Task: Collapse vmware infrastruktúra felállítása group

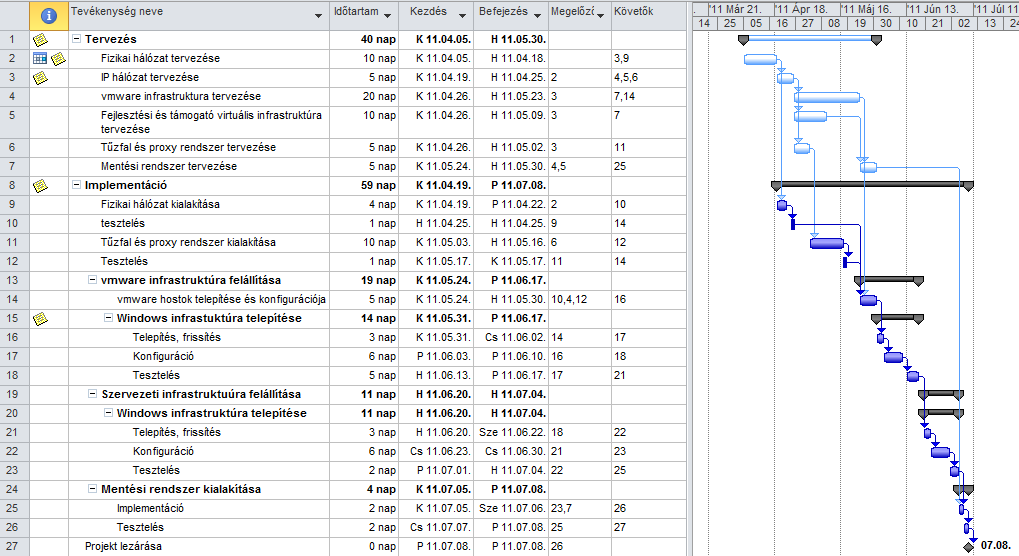Action: 93,280
